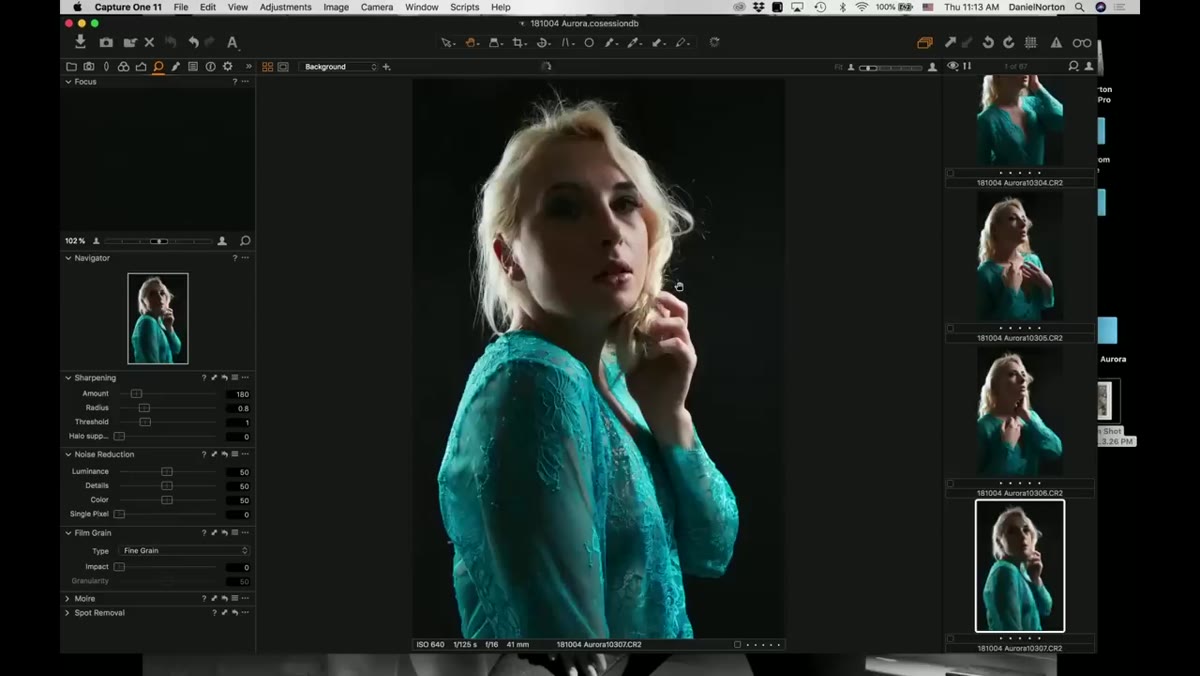Image resolution: width=1200 pixels, height=676 pixels.
Task: Reset the Sharpening panel adjustments
Action: coord(224,378)
